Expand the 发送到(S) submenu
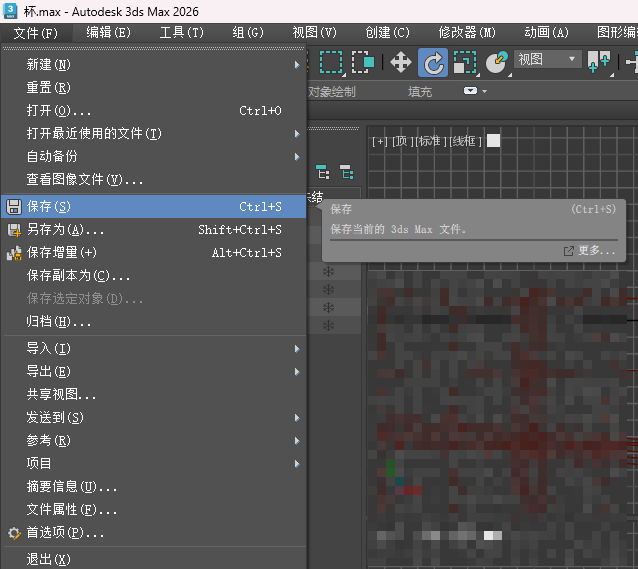This screenshot has height=569, width=638. 154,418
